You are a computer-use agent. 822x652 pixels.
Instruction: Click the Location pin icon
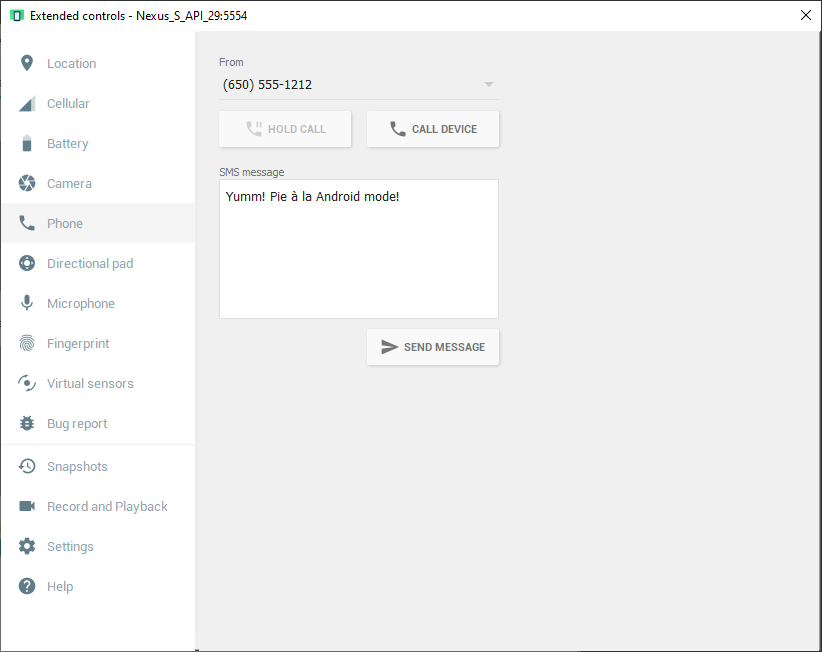(x=27, y=63)
